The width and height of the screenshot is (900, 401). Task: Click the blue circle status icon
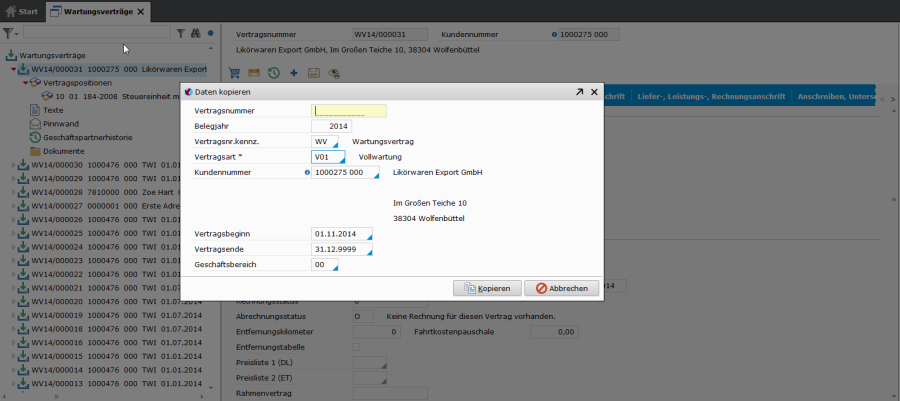(x=211, y=34)
